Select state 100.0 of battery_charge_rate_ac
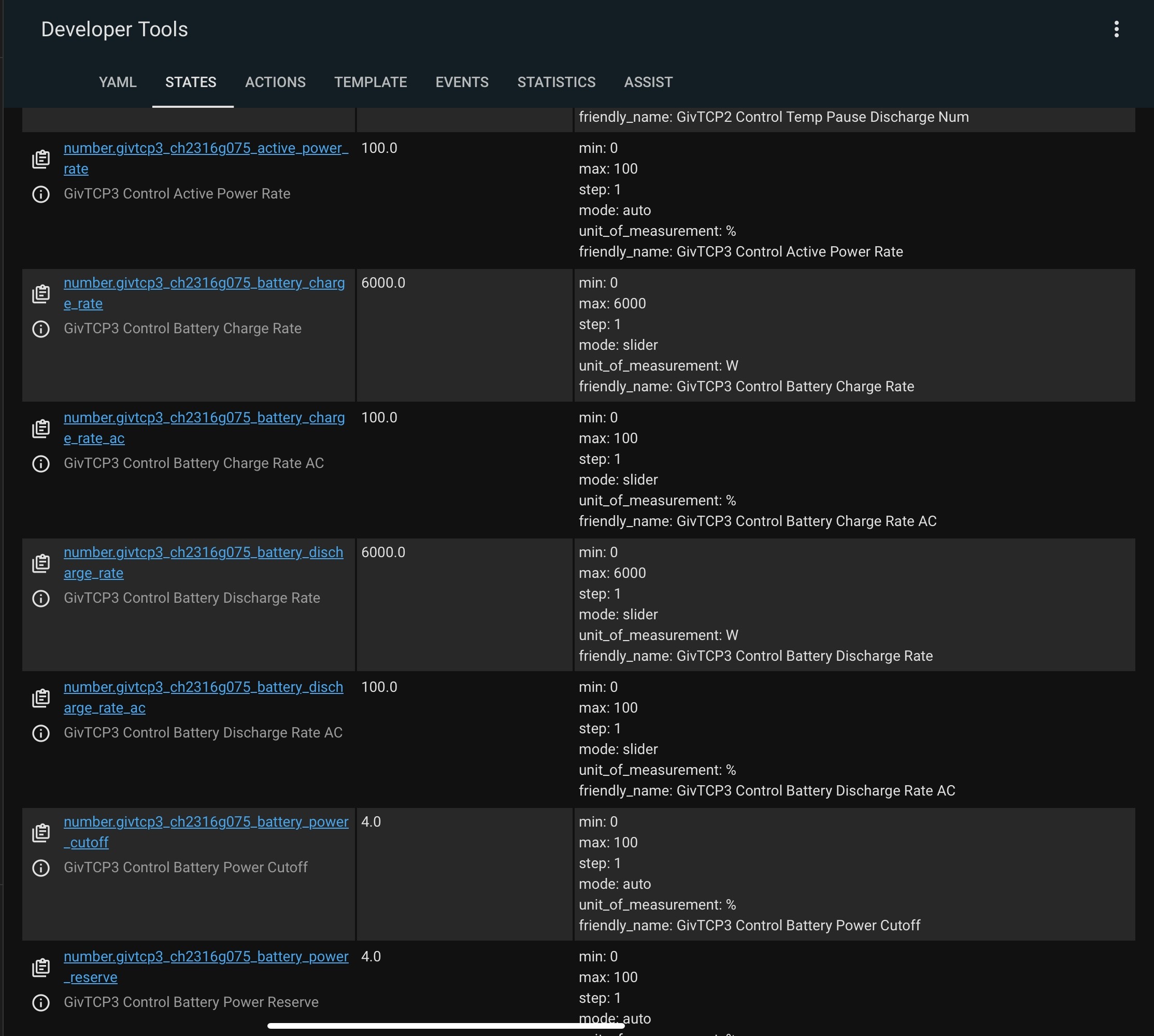This screenshot has width=1154, height=1036. tap(379, 418)
